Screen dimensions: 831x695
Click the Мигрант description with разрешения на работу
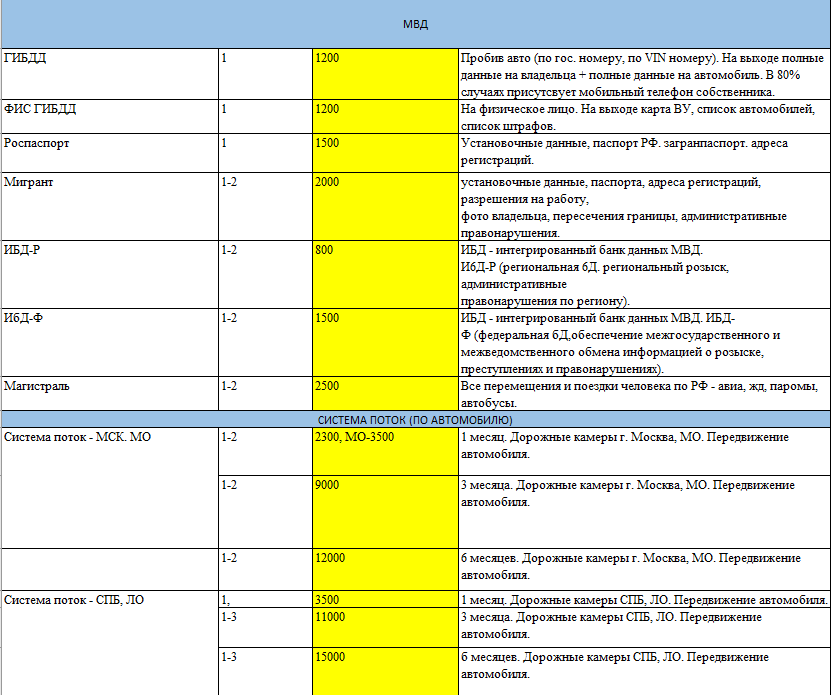pos(644,206)
